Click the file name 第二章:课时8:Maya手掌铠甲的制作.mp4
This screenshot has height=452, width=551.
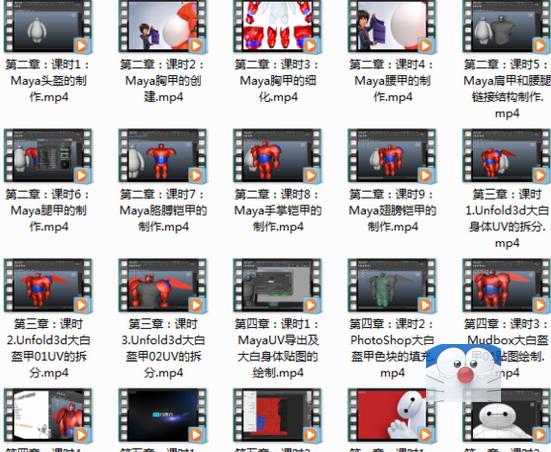click(277, 211)
